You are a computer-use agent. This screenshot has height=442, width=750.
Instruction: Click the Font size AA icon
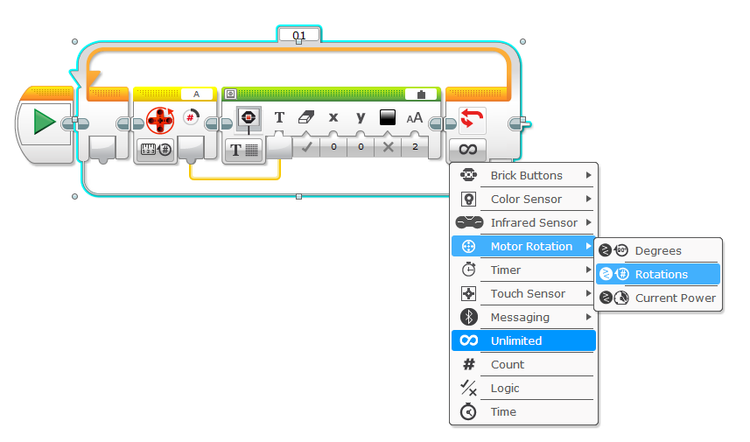point(414,118)
